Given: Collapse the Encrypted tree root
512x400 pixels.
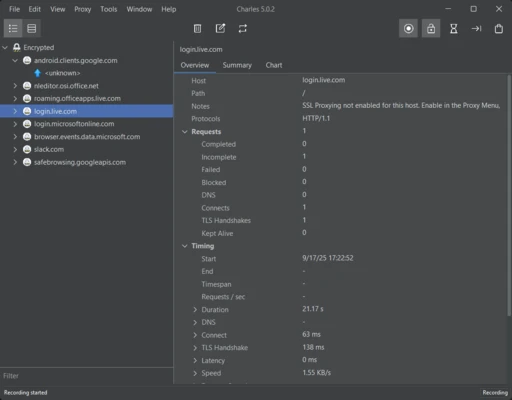Looking at the screenshot, I should (x=5, y=48).
